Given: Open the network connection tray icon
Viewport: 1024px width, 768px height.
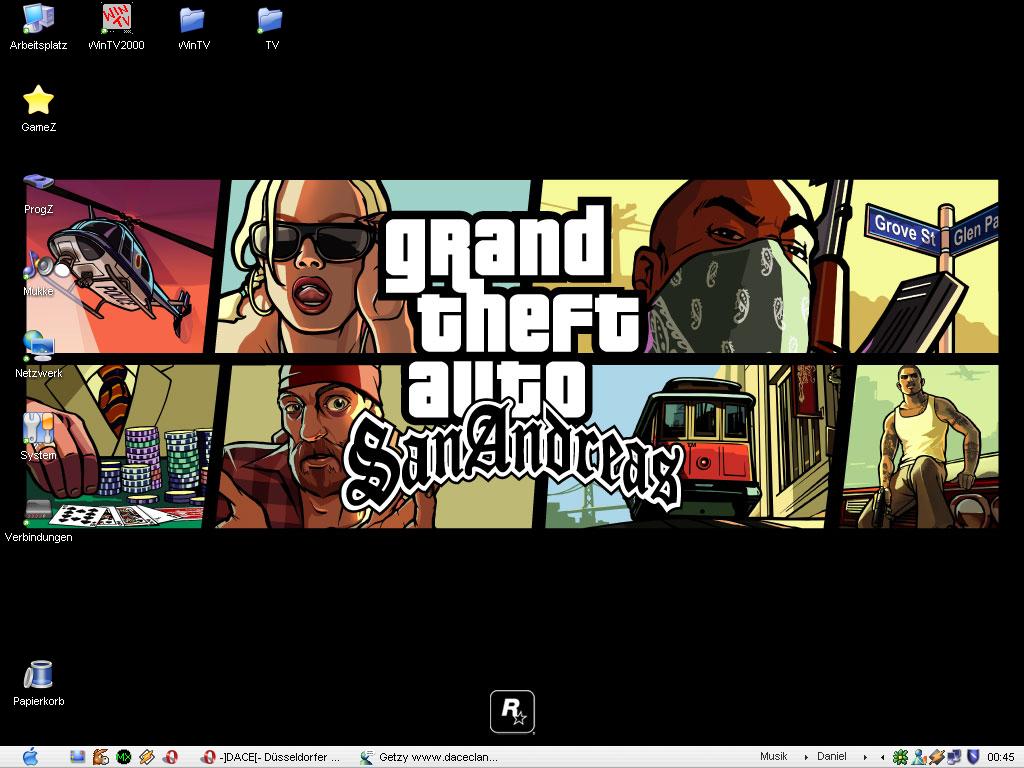Looking at the screenshot, I should coord(954,757).
